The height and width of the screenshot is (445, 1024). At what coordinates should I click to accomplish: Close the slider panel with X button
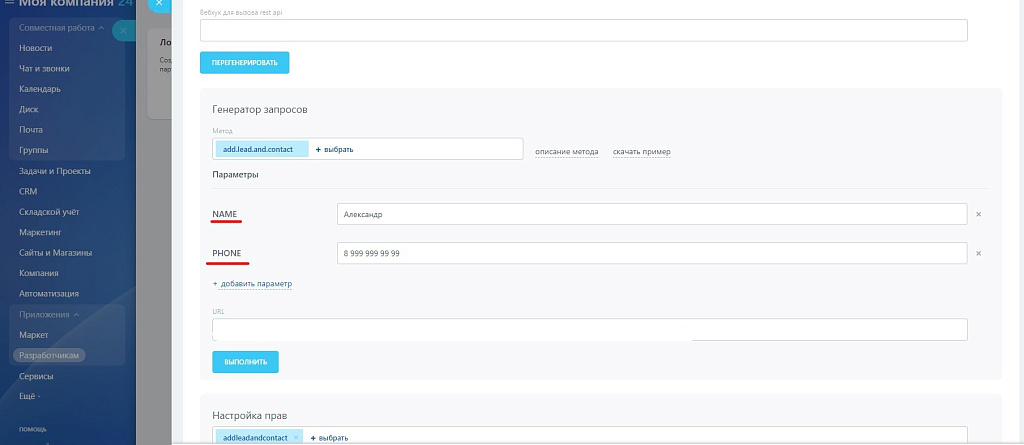pos(158,4)
